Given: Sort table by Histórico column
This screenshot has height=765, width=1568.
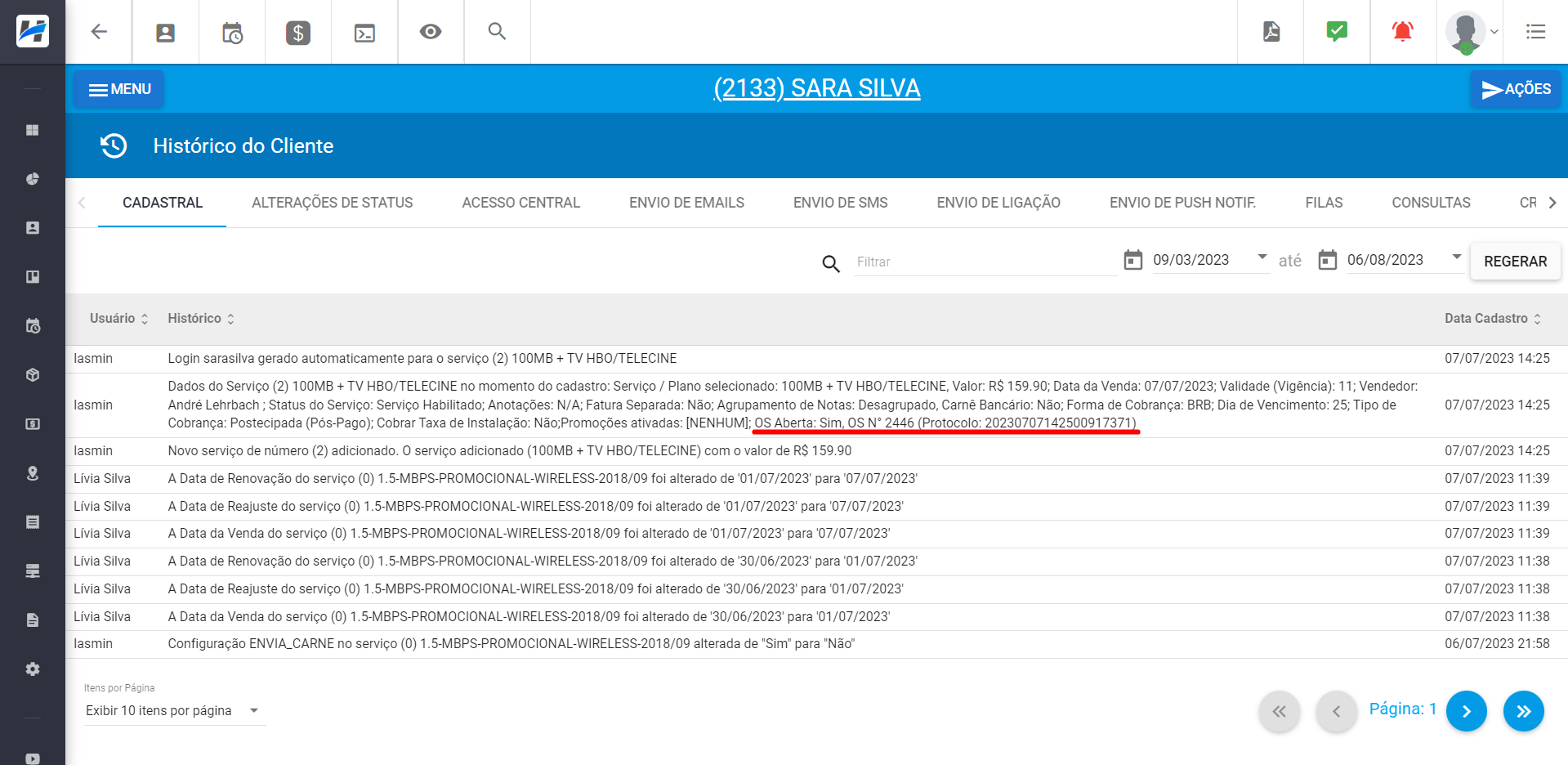Looking at the screenshot, I should 201,319.
